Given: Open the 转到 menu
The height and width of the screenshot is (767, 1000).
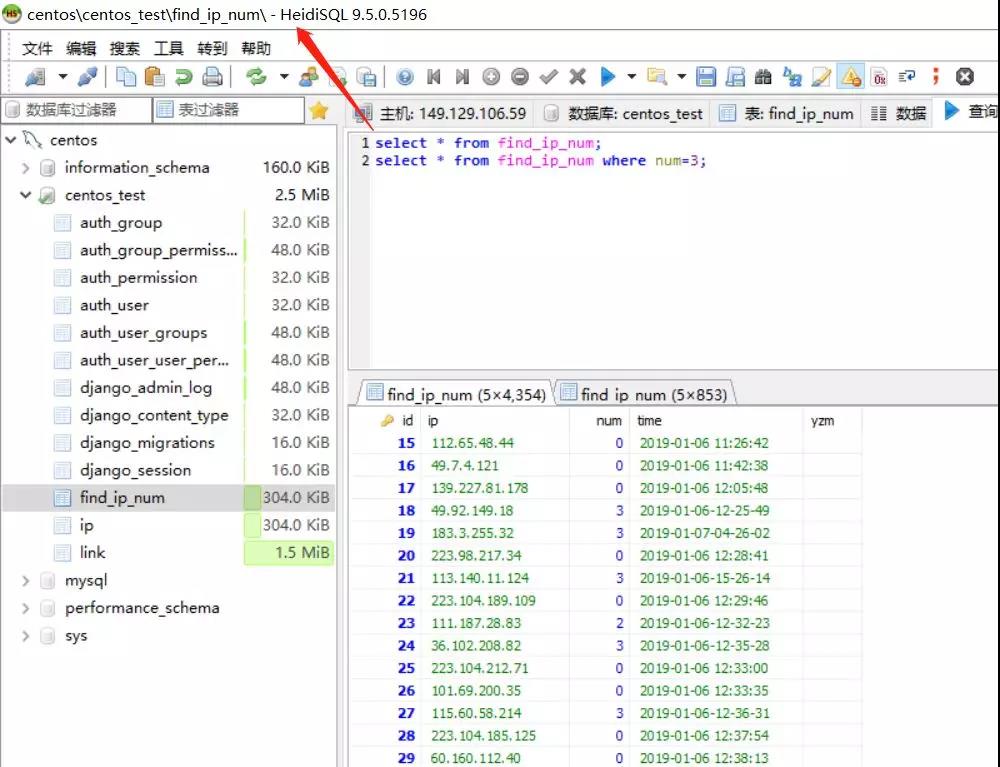Looking at the screenshot, I should pos(212,48).
